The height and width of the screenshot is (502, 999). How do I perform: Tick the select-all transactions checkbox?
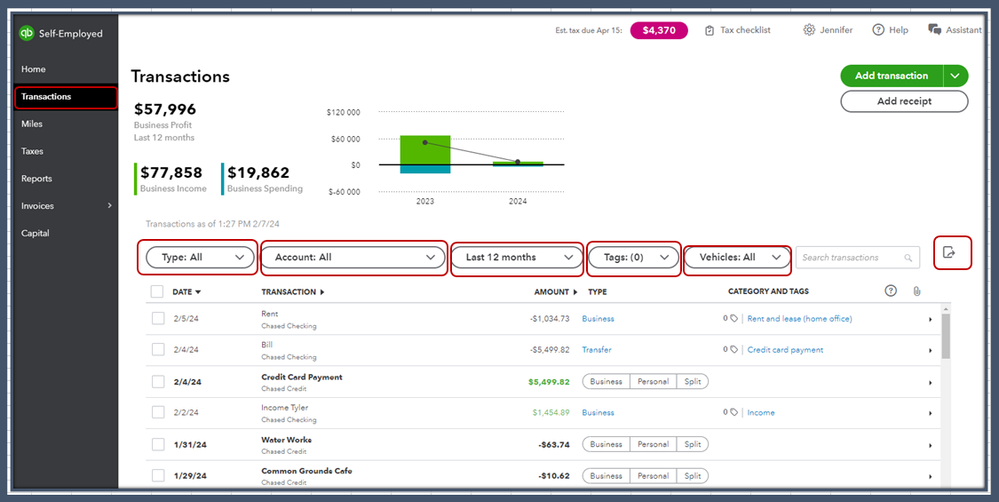[x=157, y=292]
